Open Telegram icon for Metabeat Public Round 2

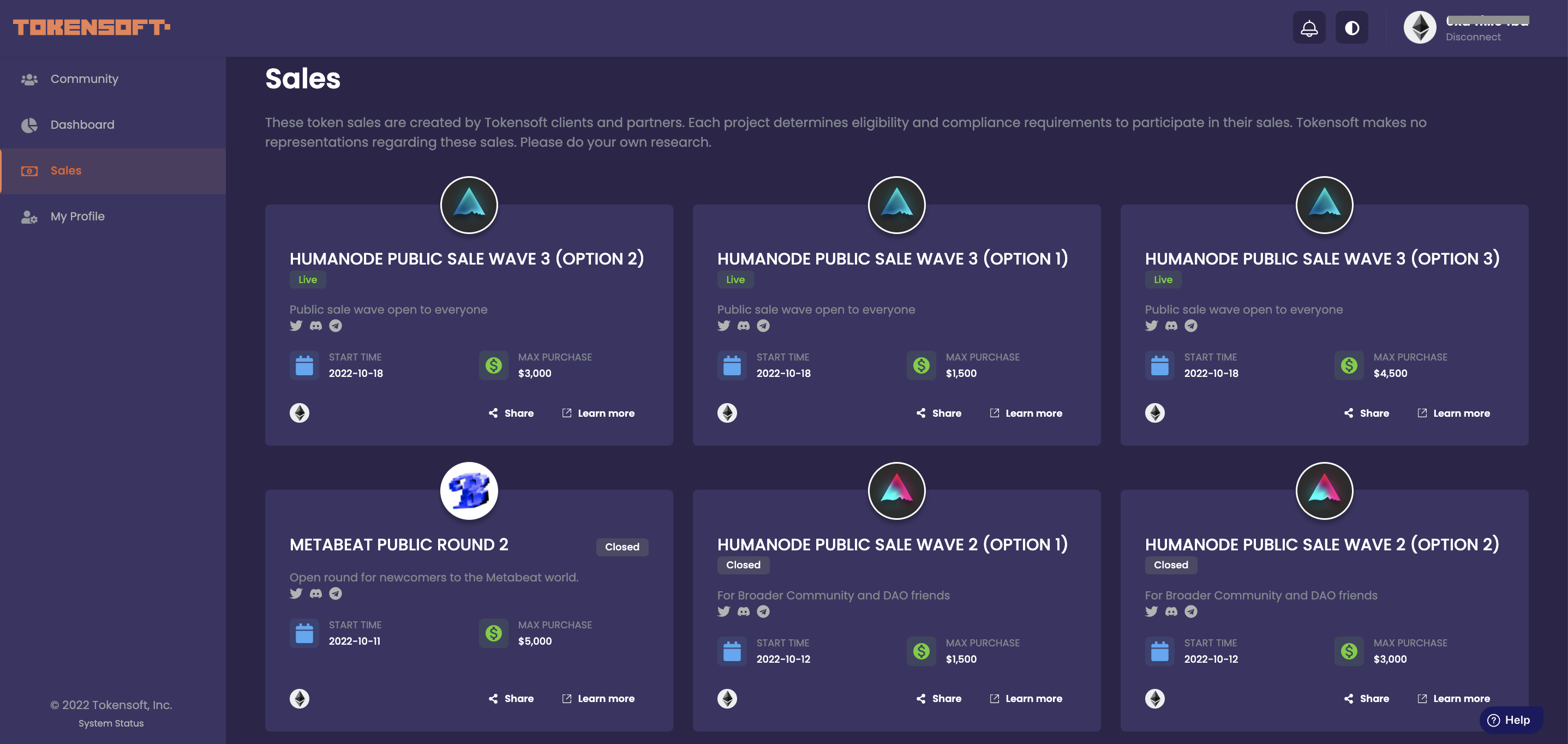coord(336,593)
